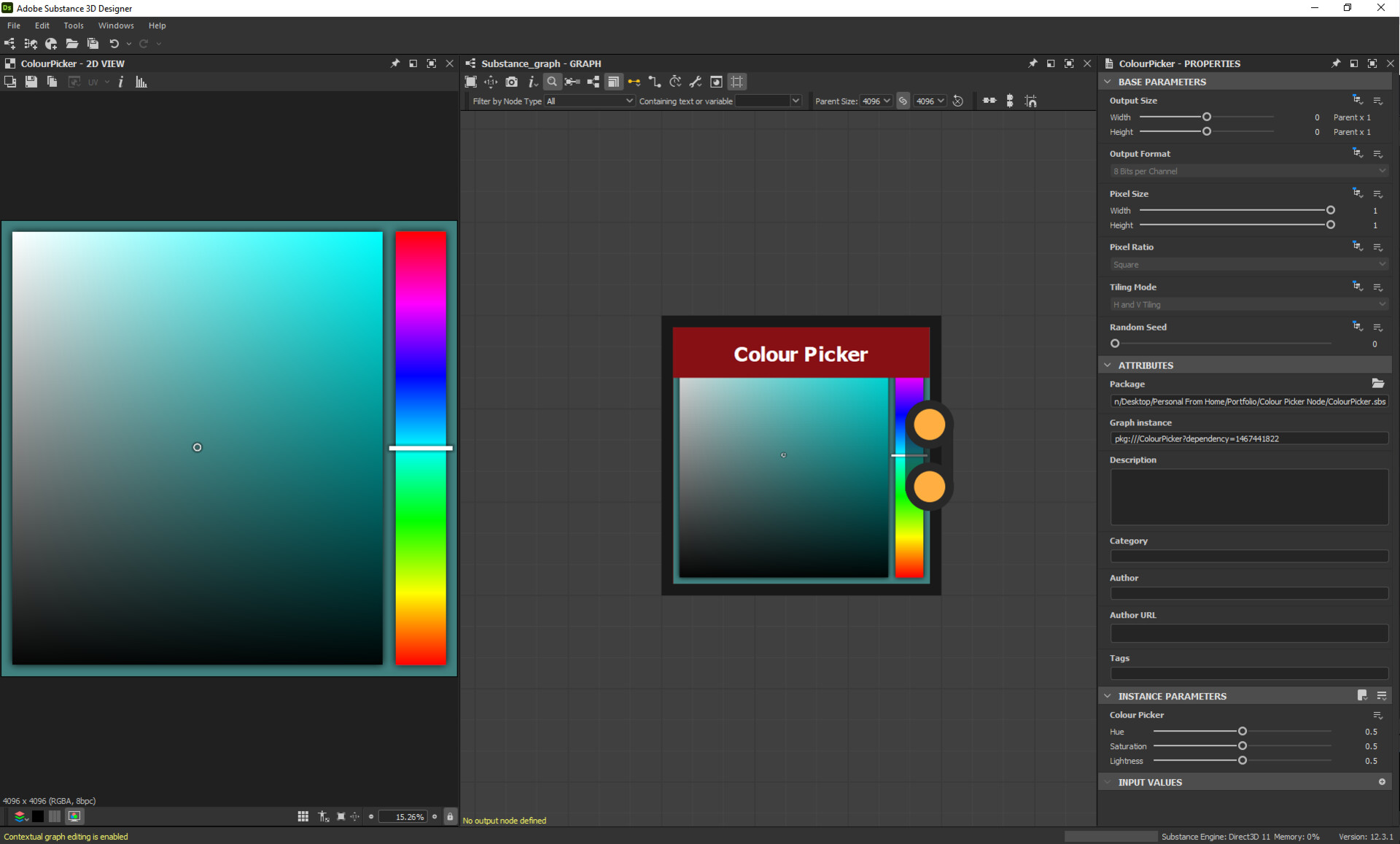Save the 2D view image using floppy icon
1400x844 pixels.
click(x=31, y=82)
